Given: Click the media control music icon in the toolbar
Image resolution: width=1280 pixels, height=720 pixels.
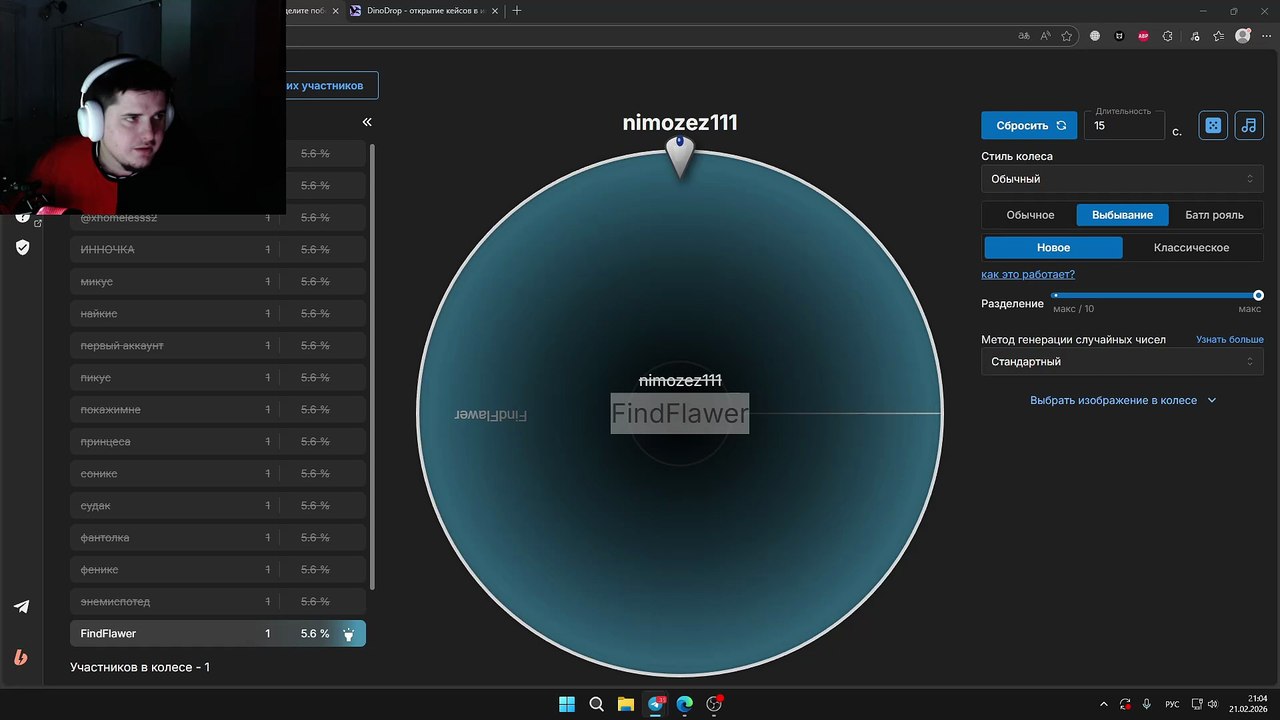Looking at the screenshot, I should (1194, 36).
